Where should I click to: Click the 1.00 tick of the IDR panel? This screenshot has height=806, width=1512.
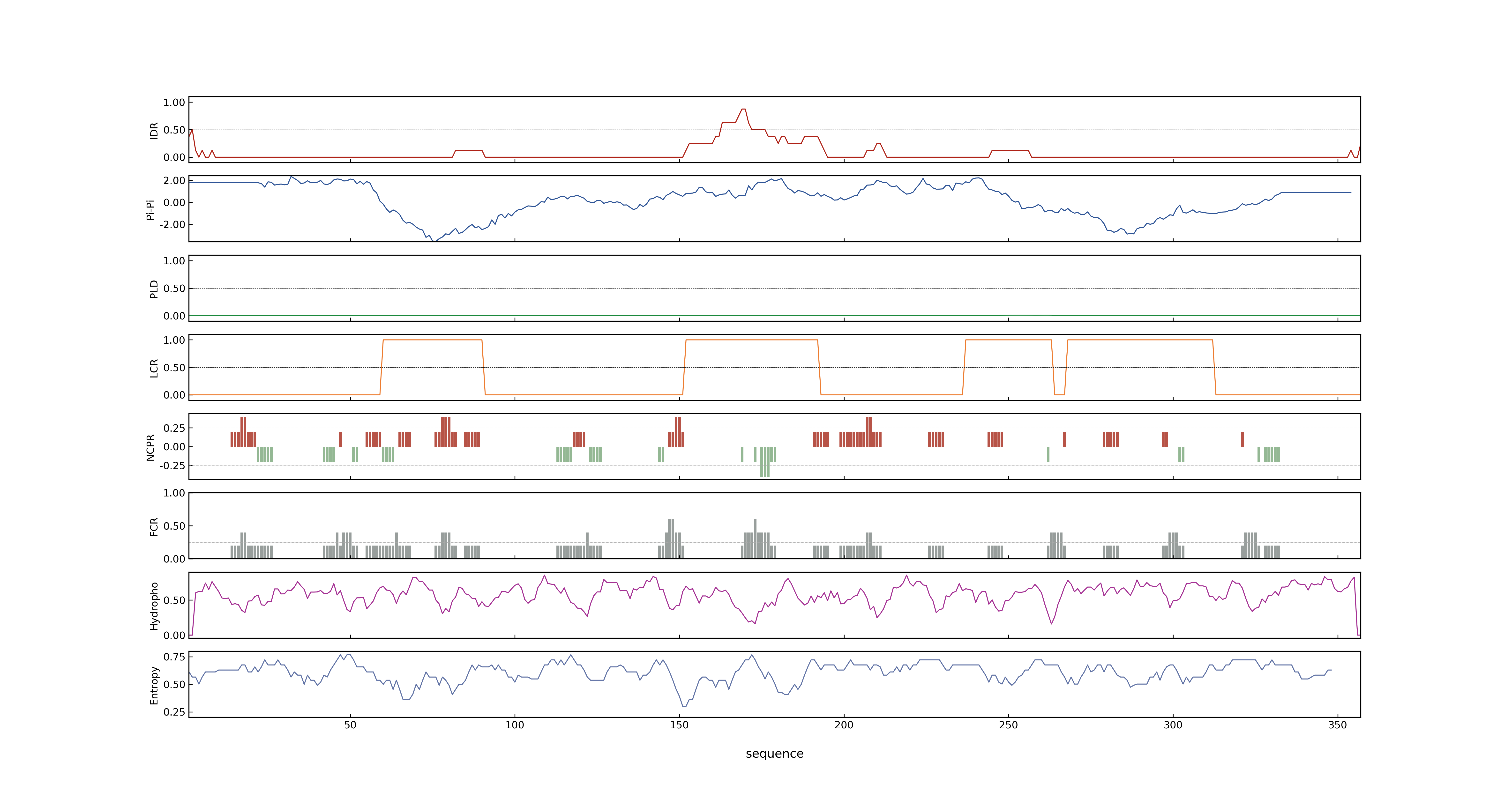(x=174, y=103)
